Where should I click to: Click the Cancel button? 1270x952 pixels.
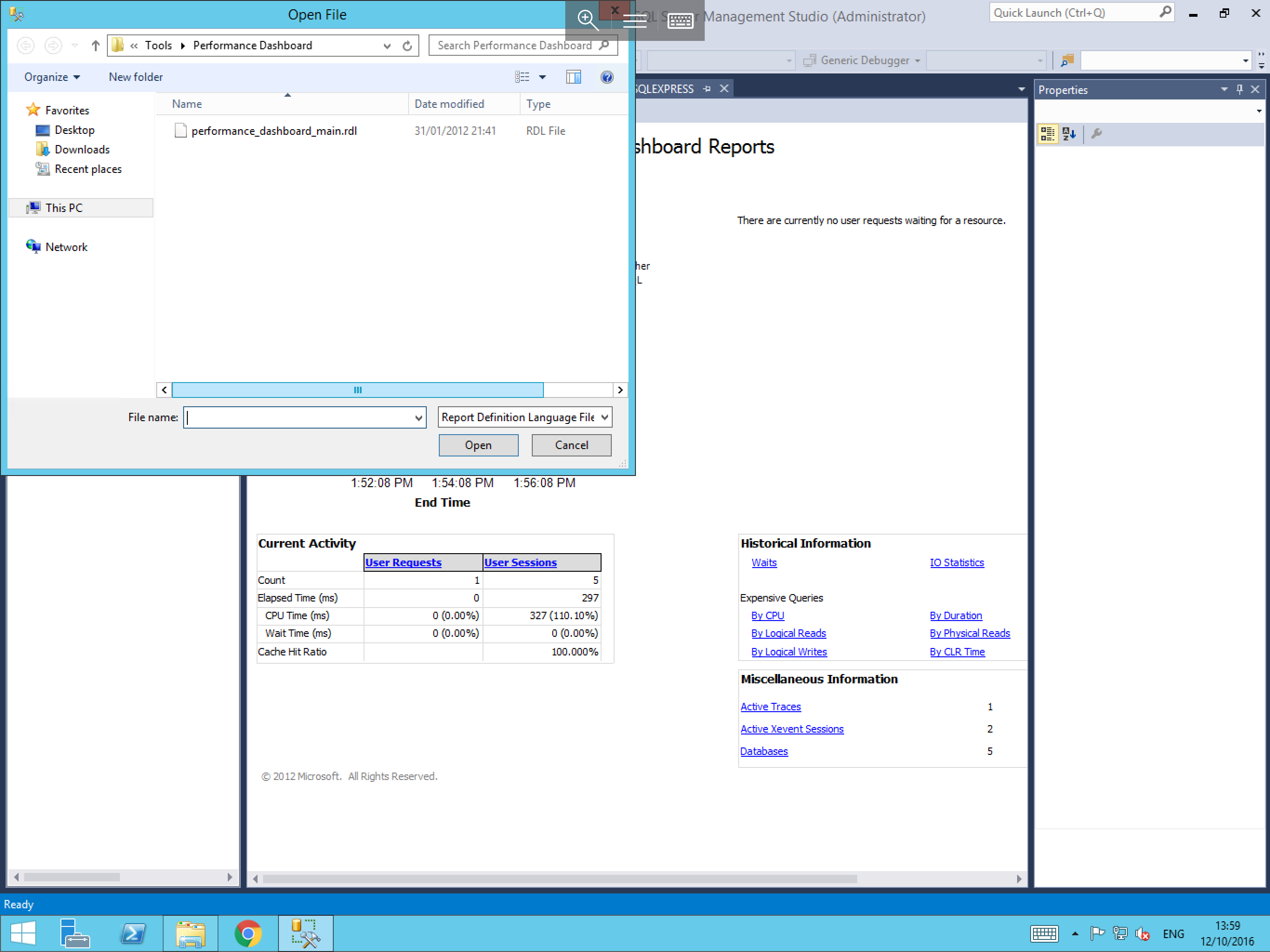point(571,445)
